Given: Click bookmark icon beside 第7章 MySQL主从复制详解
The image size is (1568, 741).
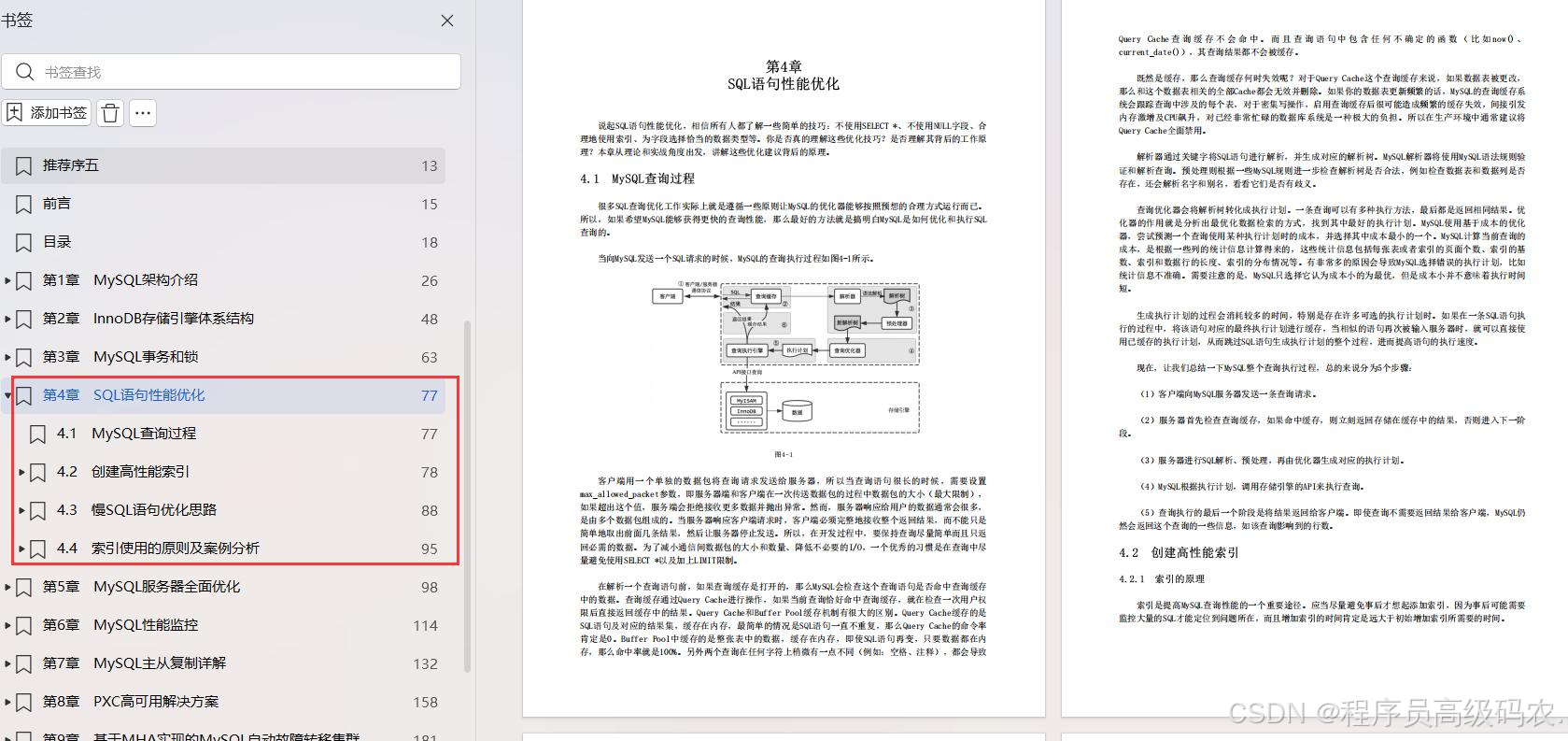Looking at the screenshot, I should [23, 664].
